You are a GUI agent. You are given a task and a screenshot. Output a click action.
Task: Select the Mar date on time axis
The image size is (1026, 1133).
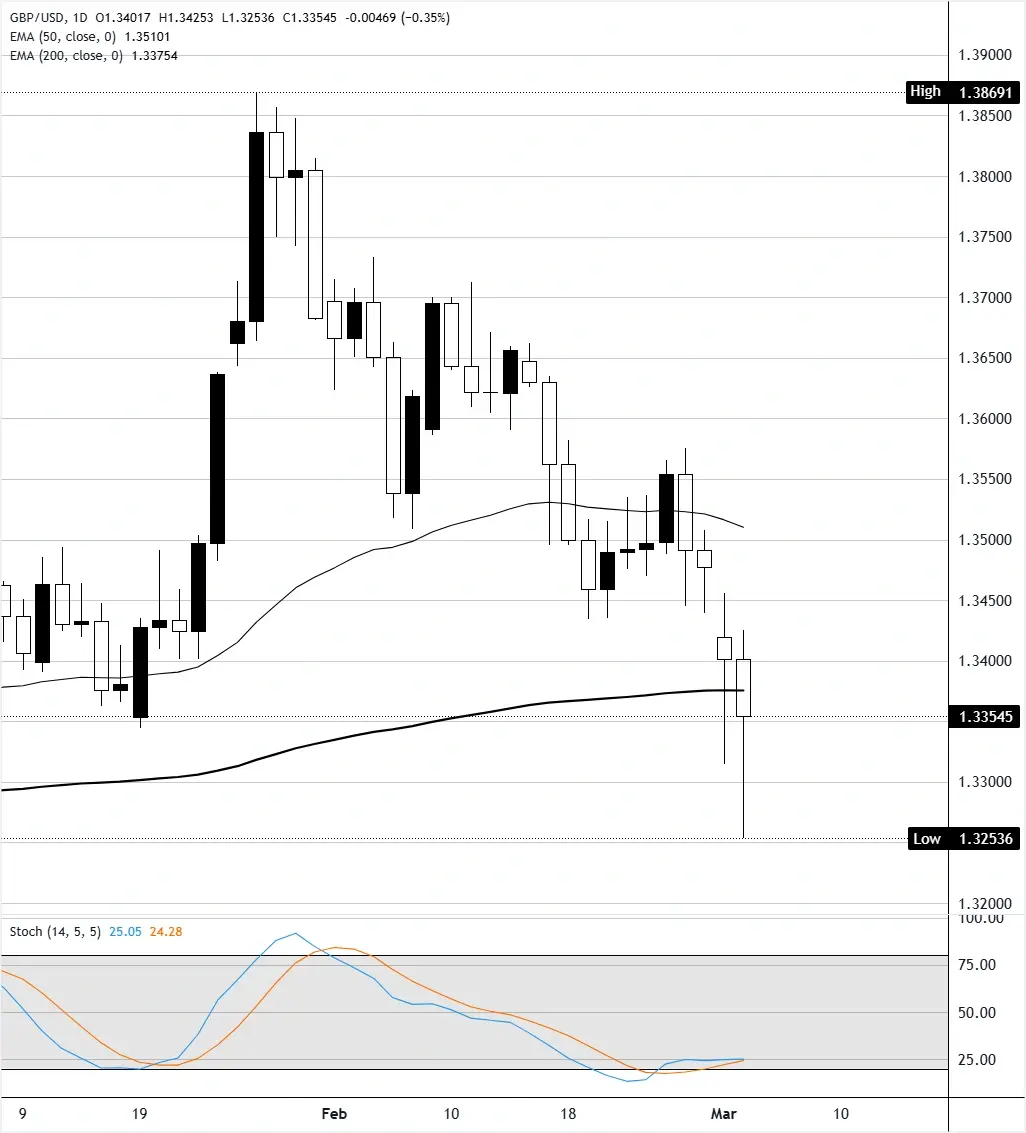pyautogui.click(x=722, y=1113)
